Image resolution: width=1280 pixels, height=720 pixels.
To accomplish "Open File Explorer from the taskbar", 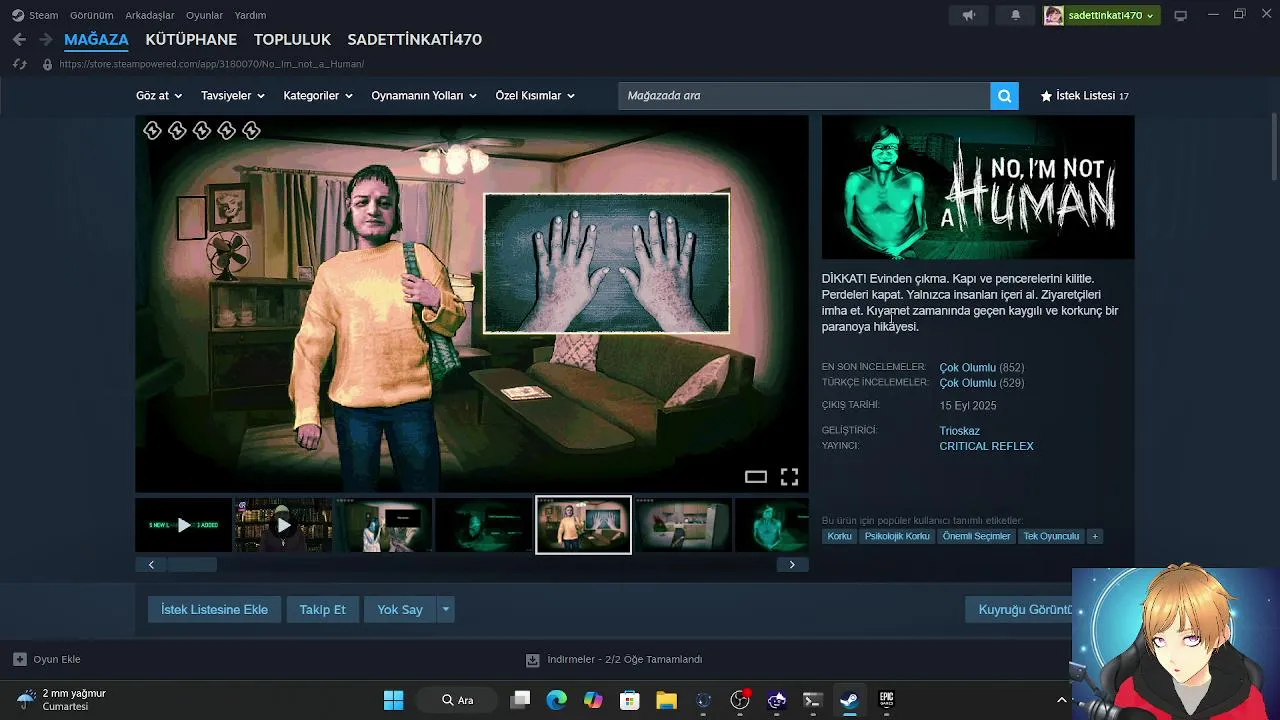I will (x=666, y=700).
